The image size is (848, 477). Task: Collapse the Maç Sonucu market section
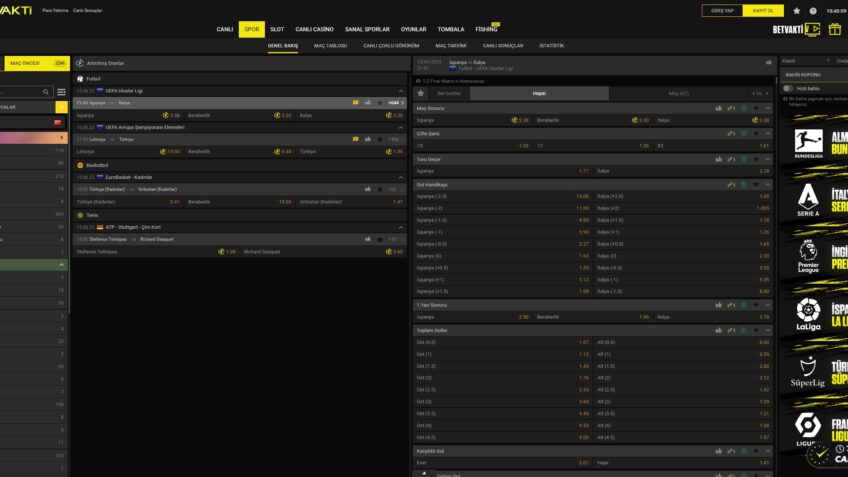coord(767,107)
